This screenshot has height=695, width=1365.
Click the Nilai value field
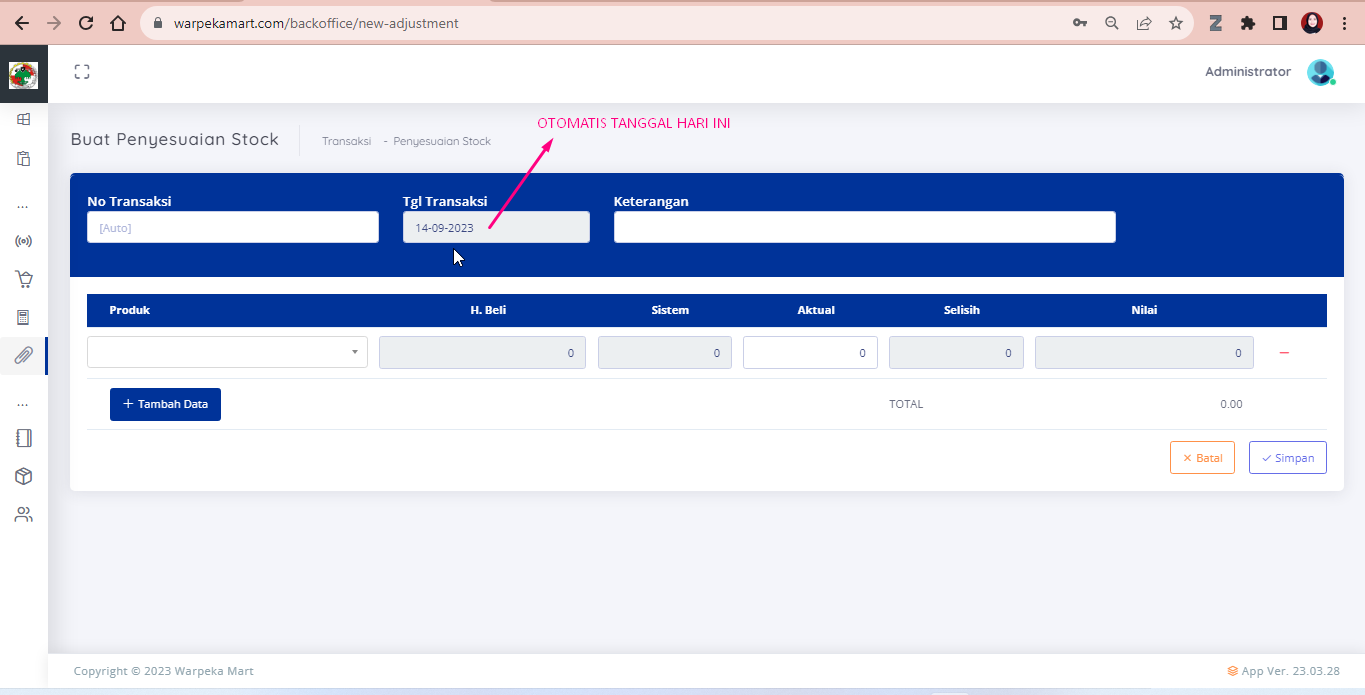(1144, 352)
